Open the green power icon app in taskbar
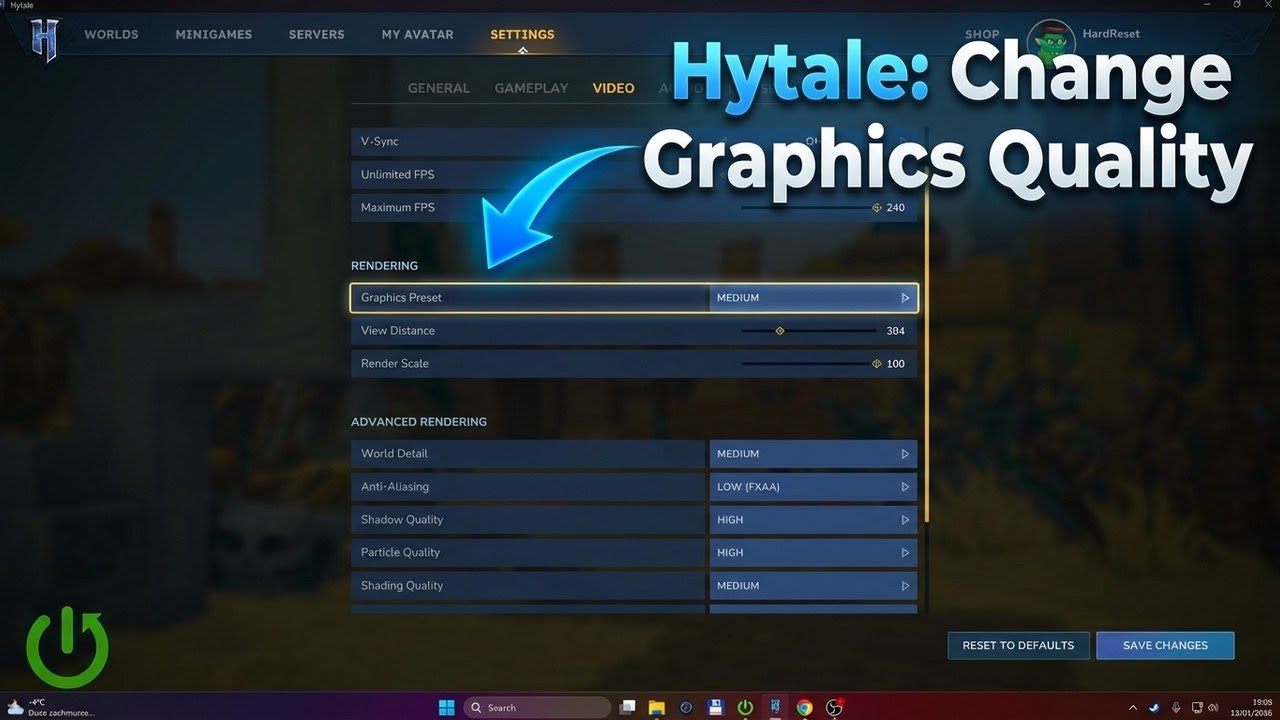The image size is (1280, 720). 745,707
